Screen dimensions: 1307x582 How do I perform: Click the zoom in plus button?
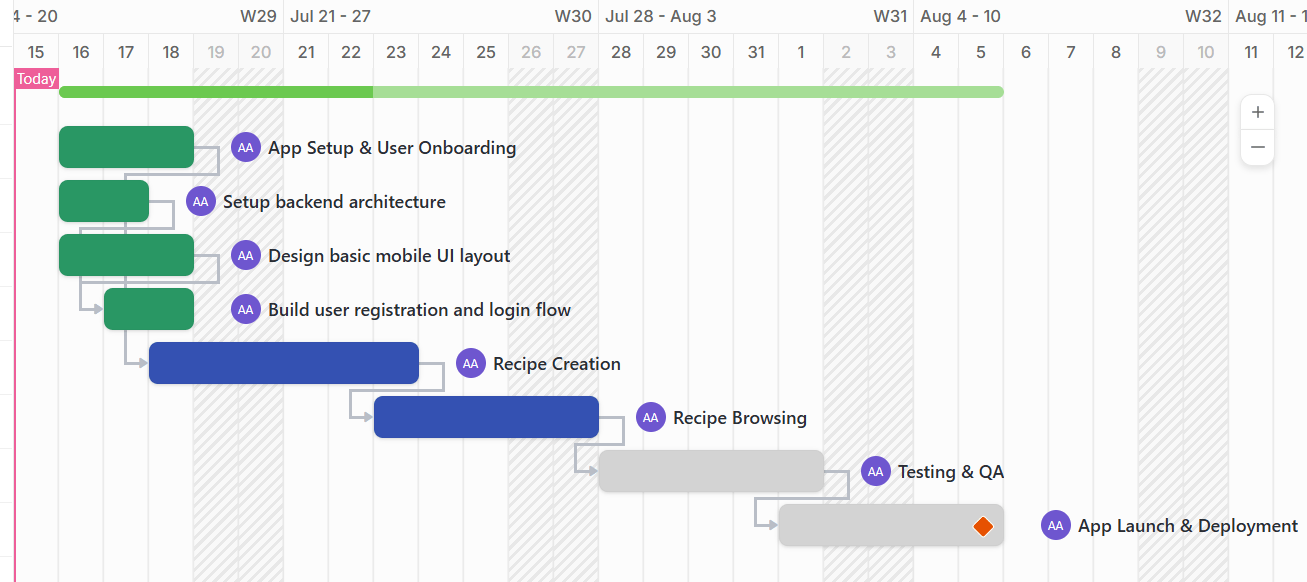pyautogui.click(x=1257, y=112)
